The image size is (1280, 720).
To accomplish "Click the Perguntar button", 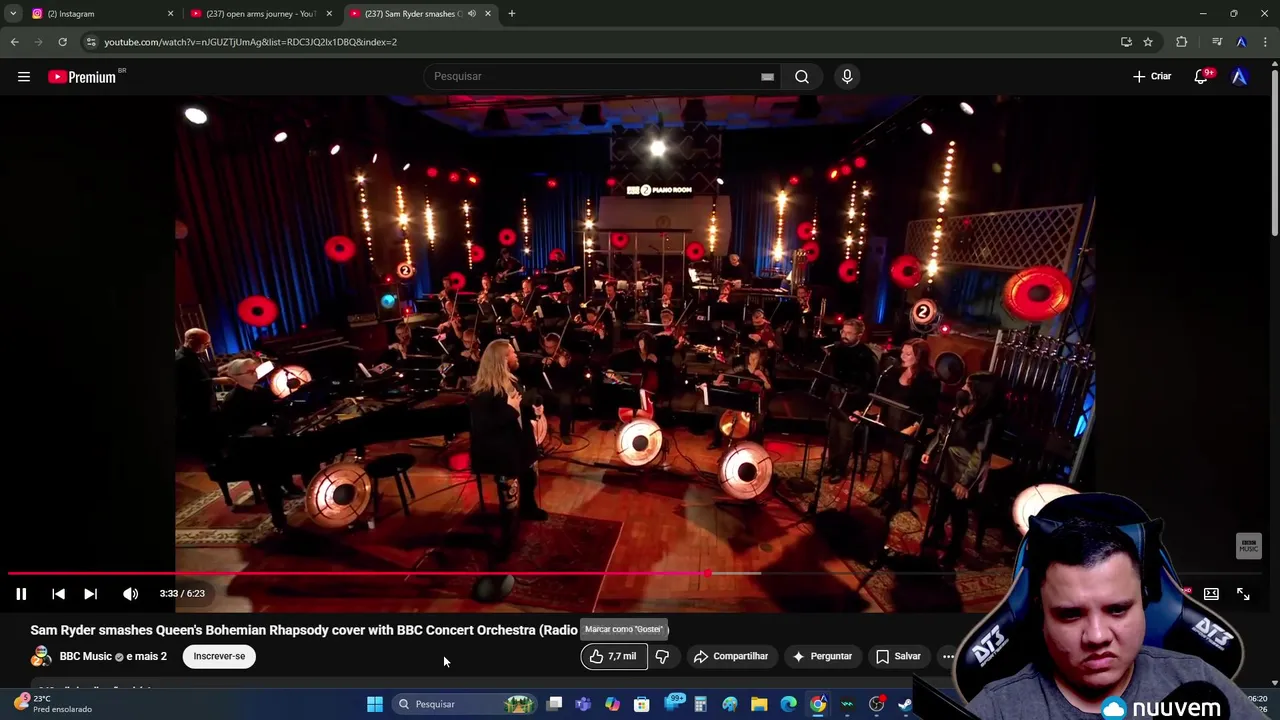I will coord(822,656).
